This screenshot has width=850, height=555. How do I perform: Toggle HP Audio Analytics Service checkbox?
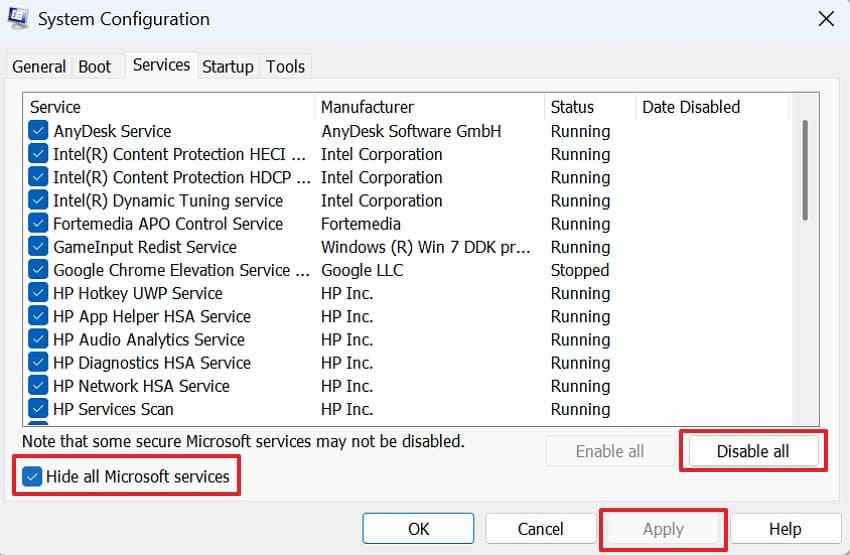38,339
